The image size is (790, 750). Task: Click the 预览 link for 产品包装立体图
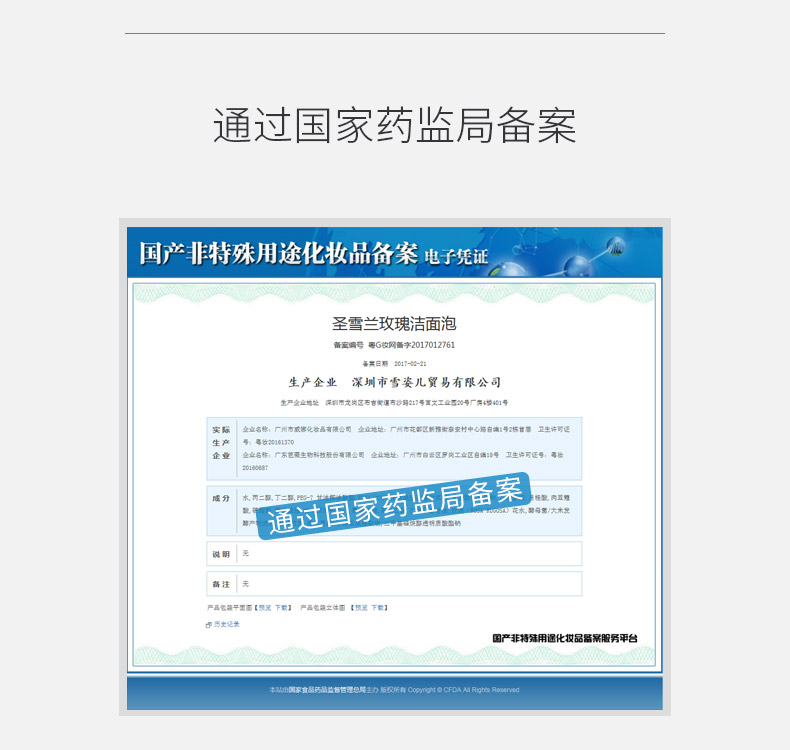tap(361, 607)
